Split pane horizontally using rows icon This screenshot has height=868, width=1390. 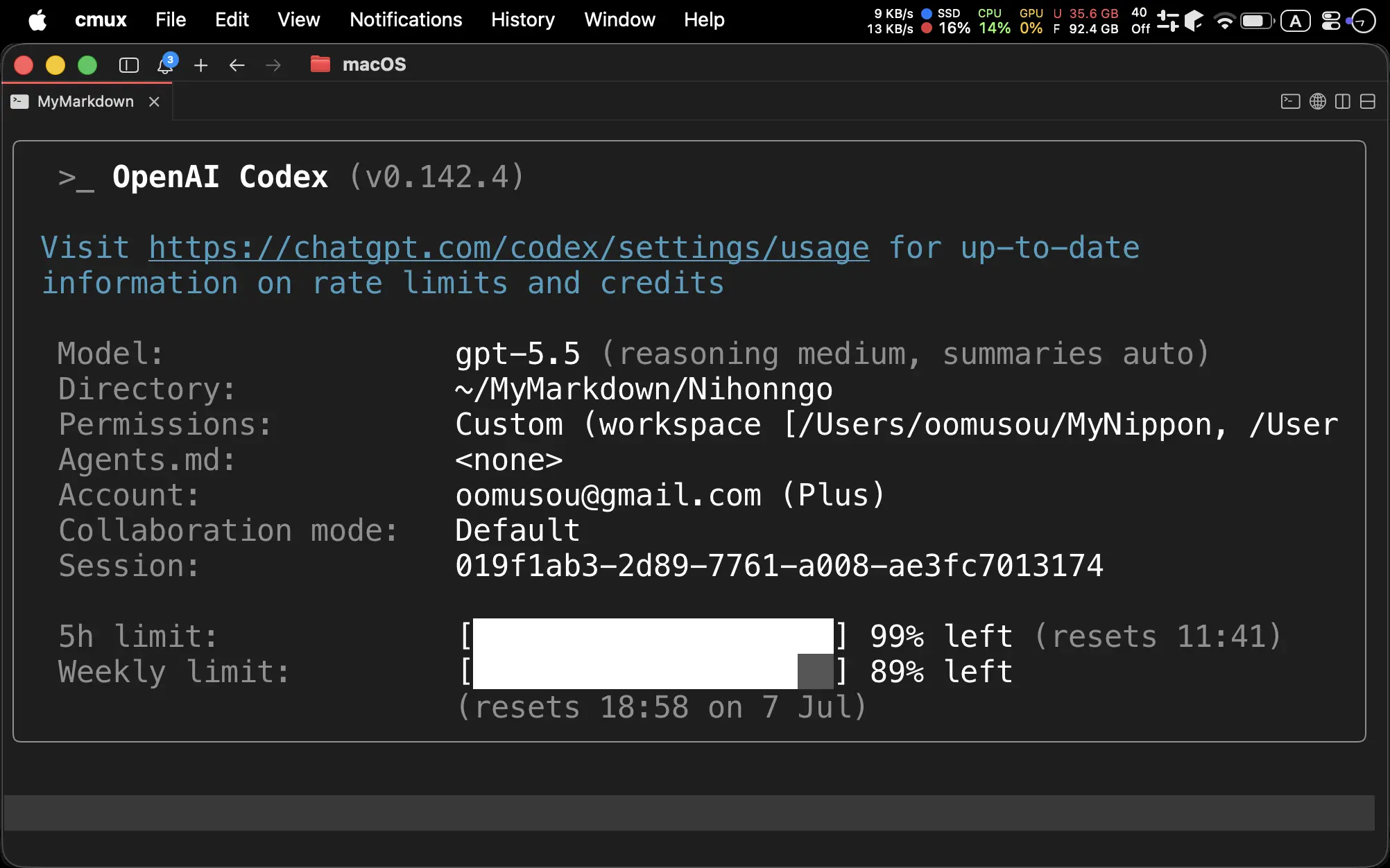1368,102
